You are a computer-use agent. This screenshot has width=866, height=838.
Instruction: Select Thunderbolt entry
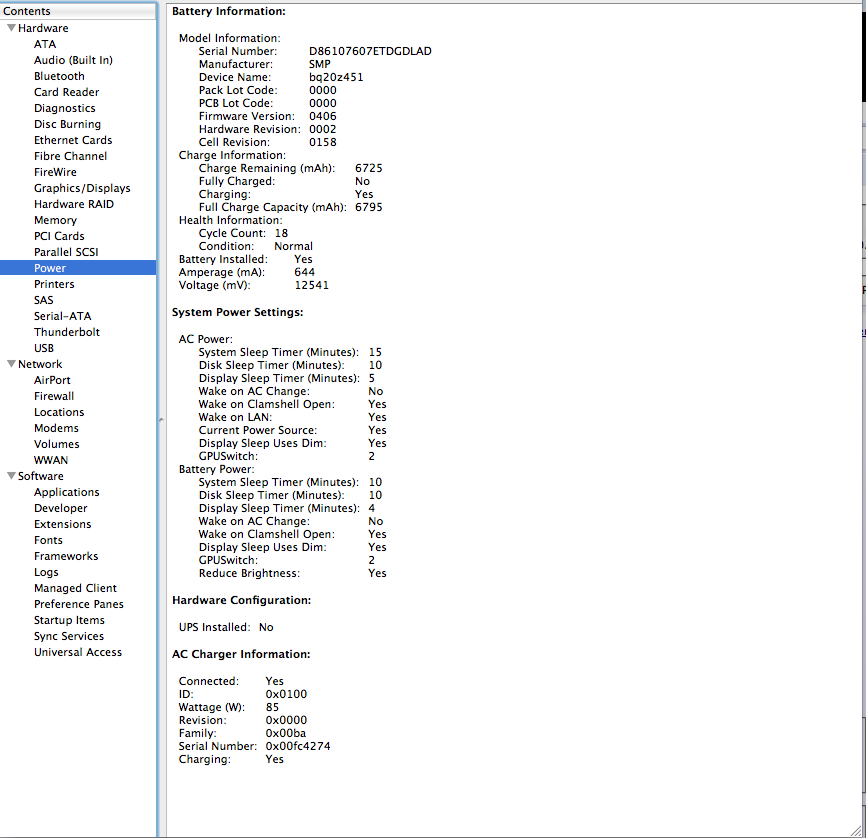point(67,333)
